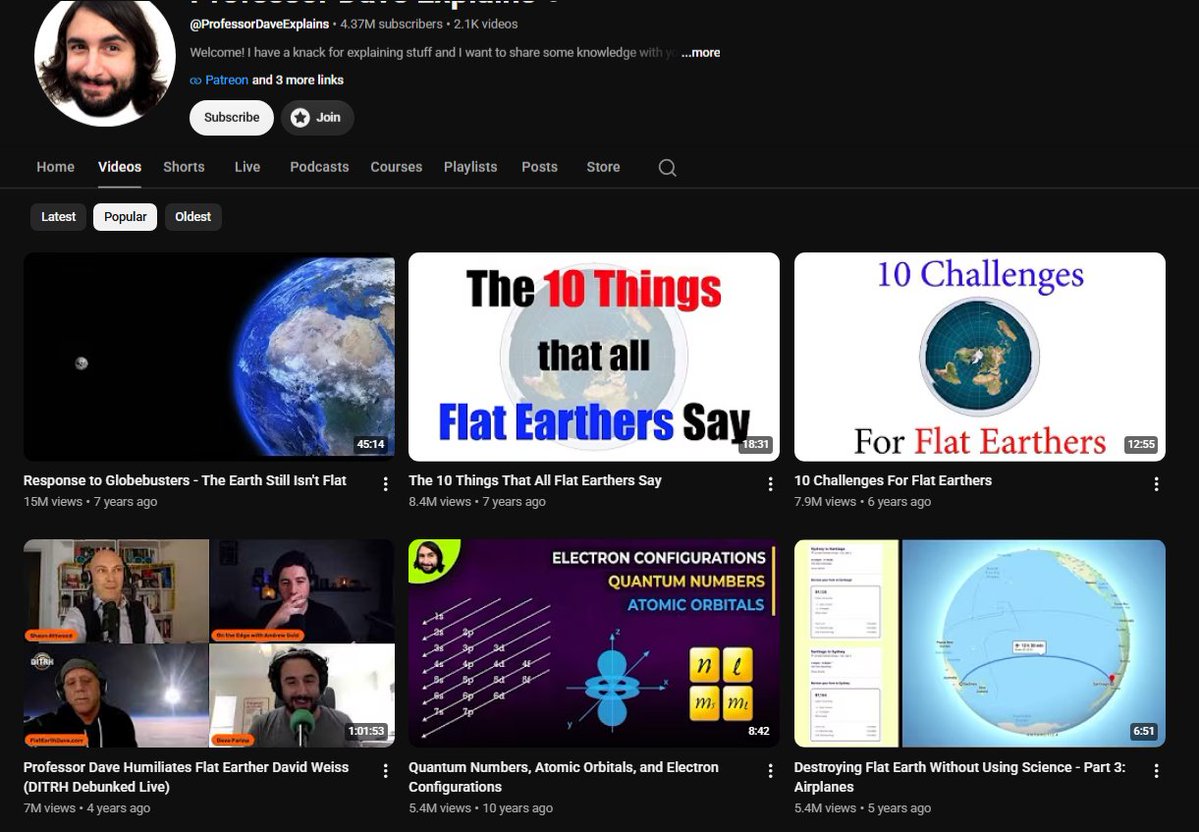Open the Playlists tab

click(470, 167)
